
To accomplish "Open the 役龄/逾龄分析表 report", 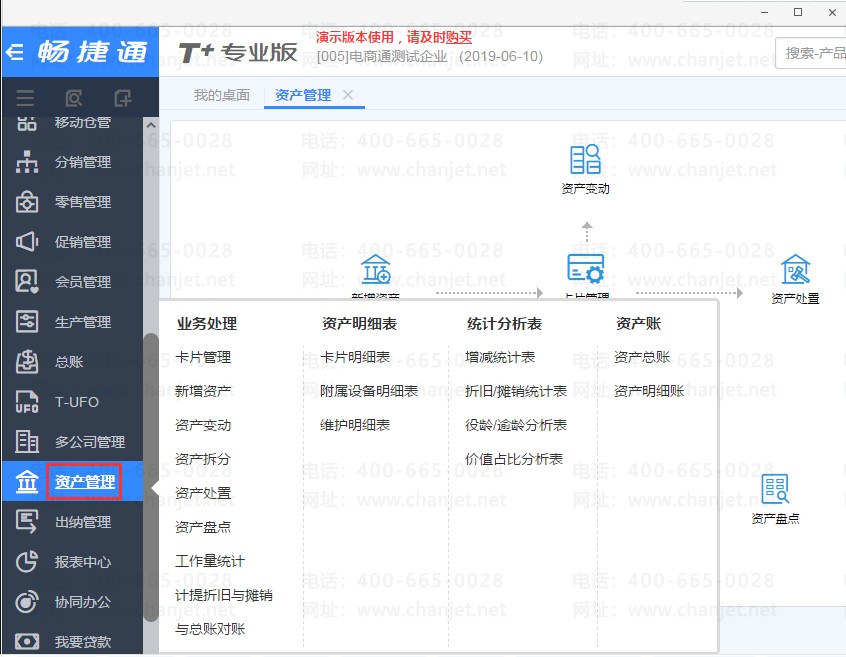I will pyautogui.click(x=516, y=425).
